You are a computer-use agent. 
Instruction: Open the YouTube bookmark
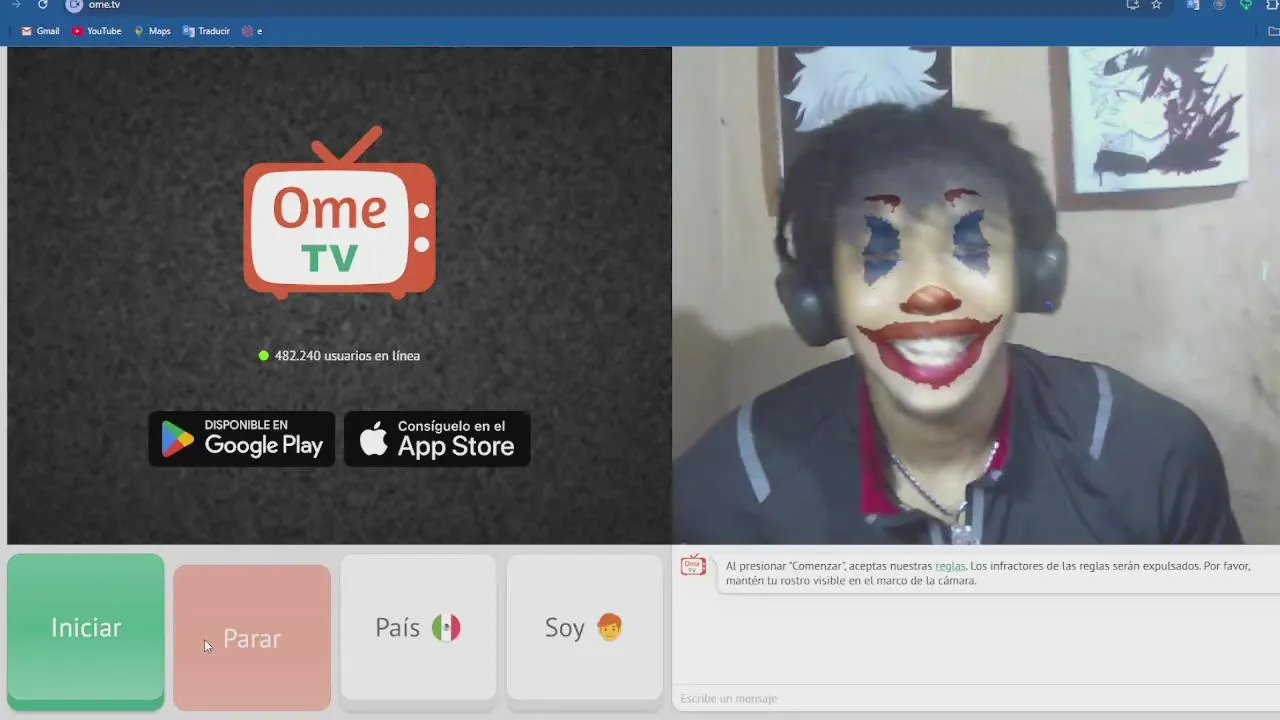96,31
